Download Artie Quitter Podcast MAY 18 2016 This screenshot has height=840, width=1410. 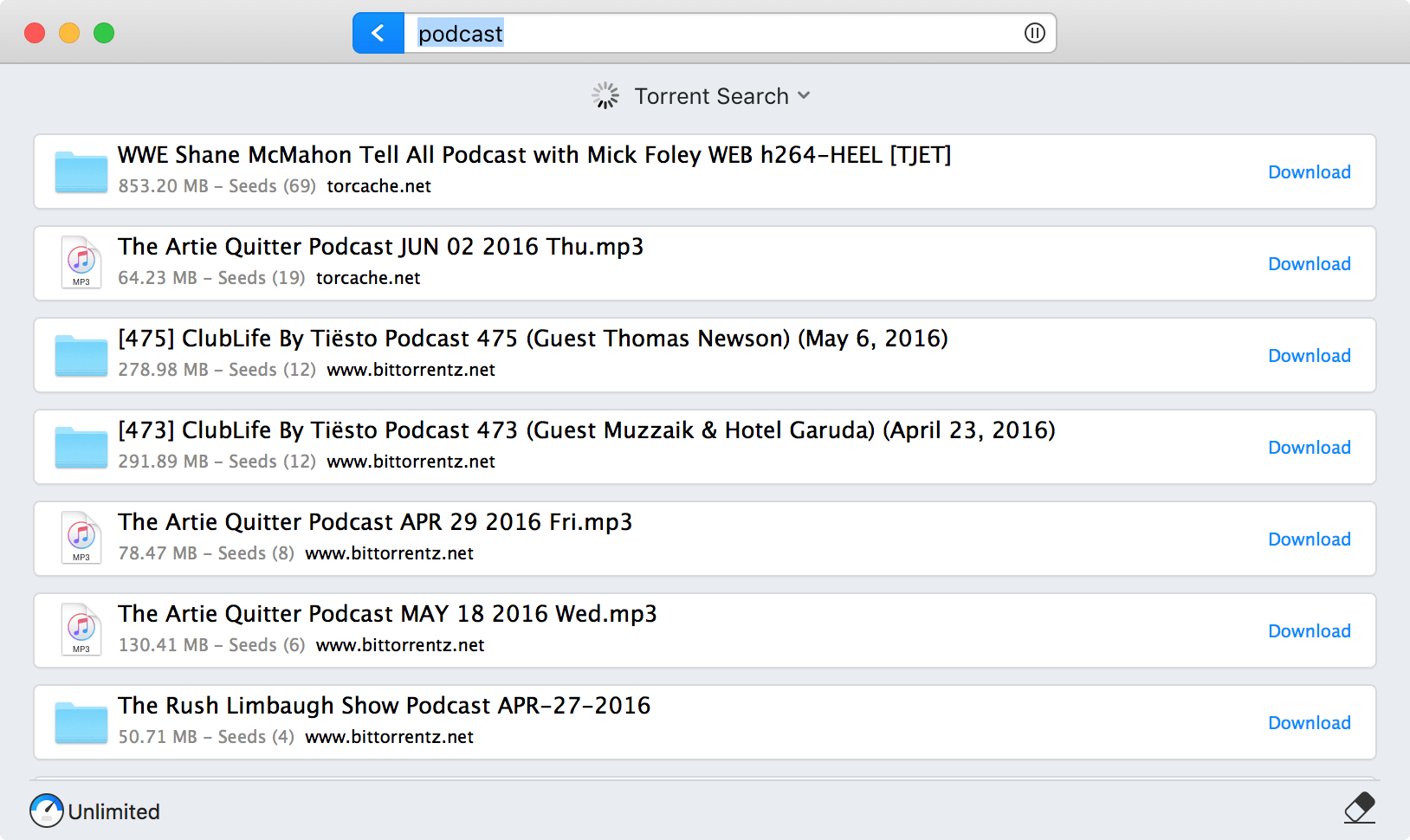coord(1310,631)
